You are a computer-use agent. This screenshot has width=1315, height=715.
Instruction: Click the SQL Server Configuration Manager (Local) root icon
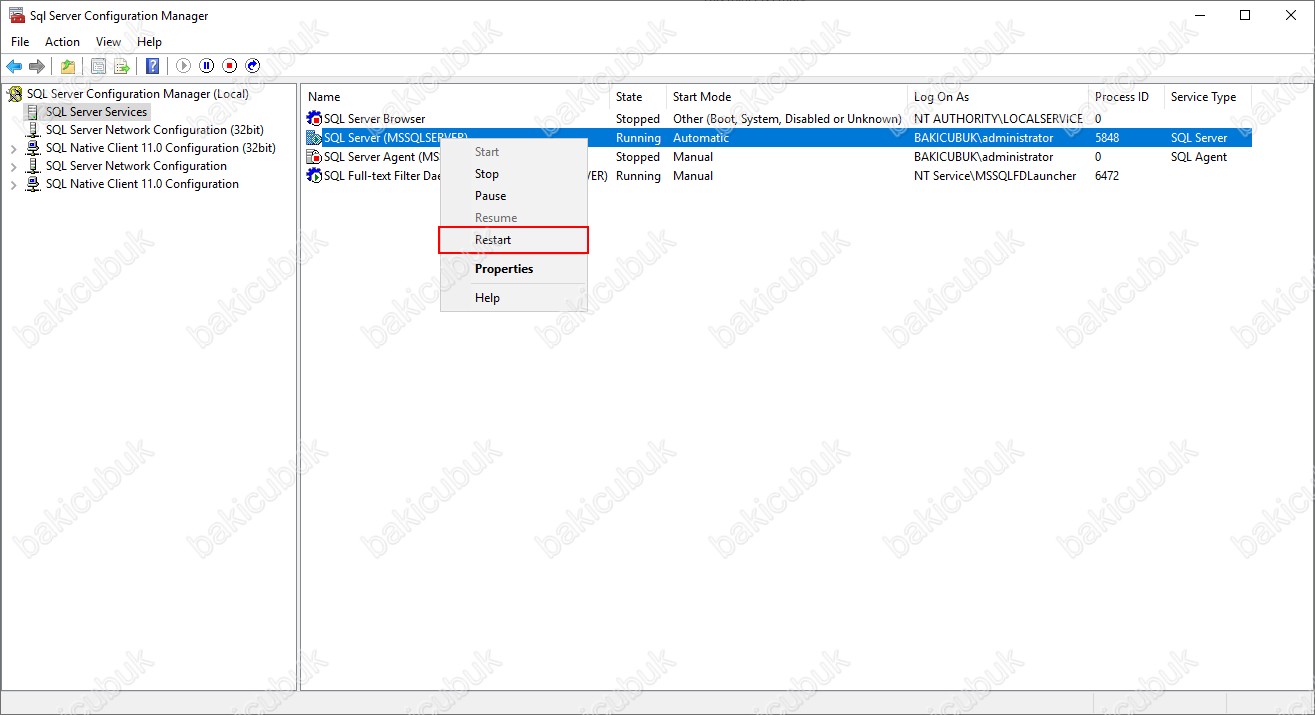pos(15,94)
